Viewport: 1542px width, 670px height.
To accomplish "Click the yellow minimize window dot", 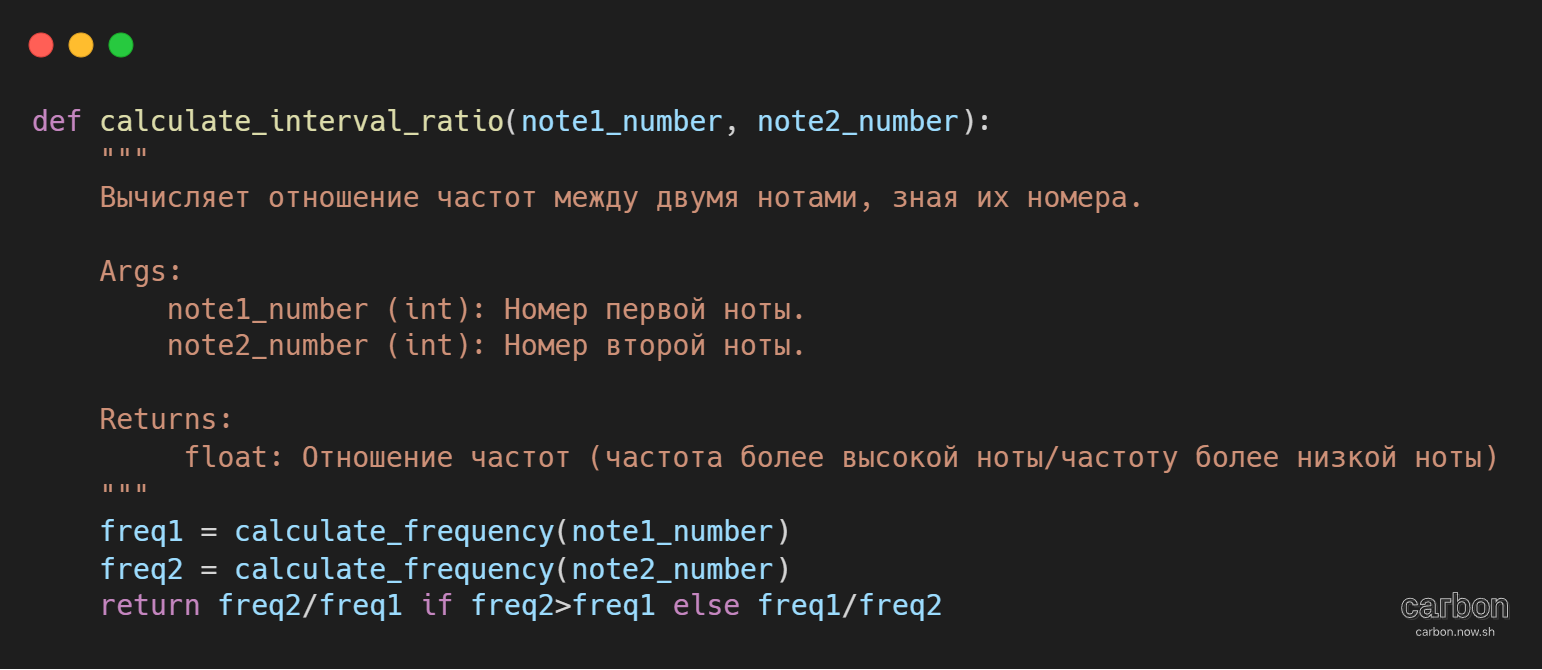I will [81, 45].
